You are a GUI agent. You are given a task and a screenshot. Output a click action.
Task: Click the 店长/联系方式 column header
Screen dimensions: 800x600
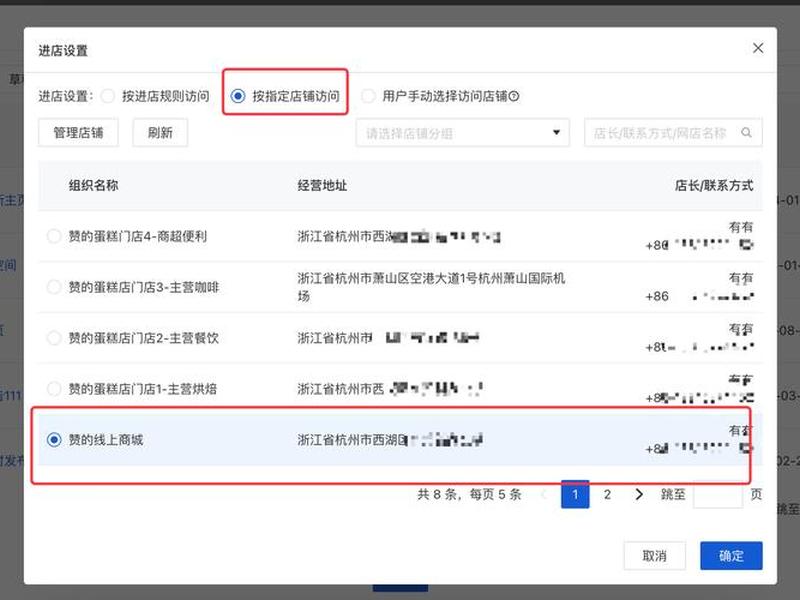714,185
